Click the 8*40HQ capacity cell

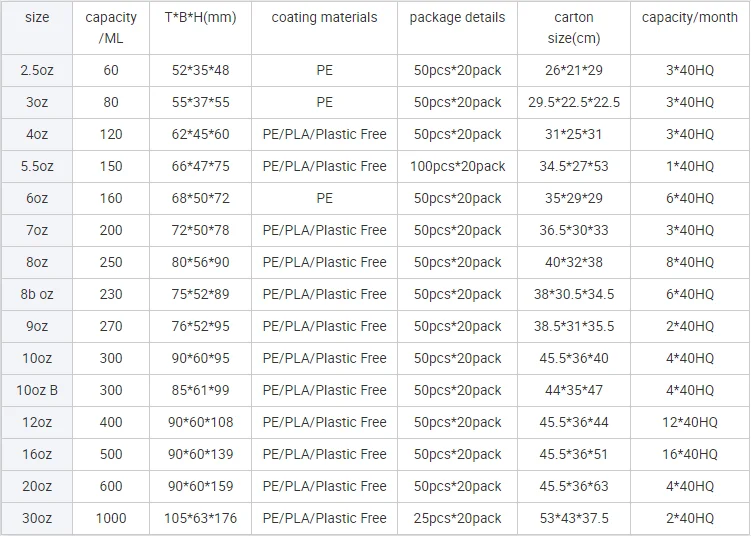pyautogui.click(x=690, y=262)
